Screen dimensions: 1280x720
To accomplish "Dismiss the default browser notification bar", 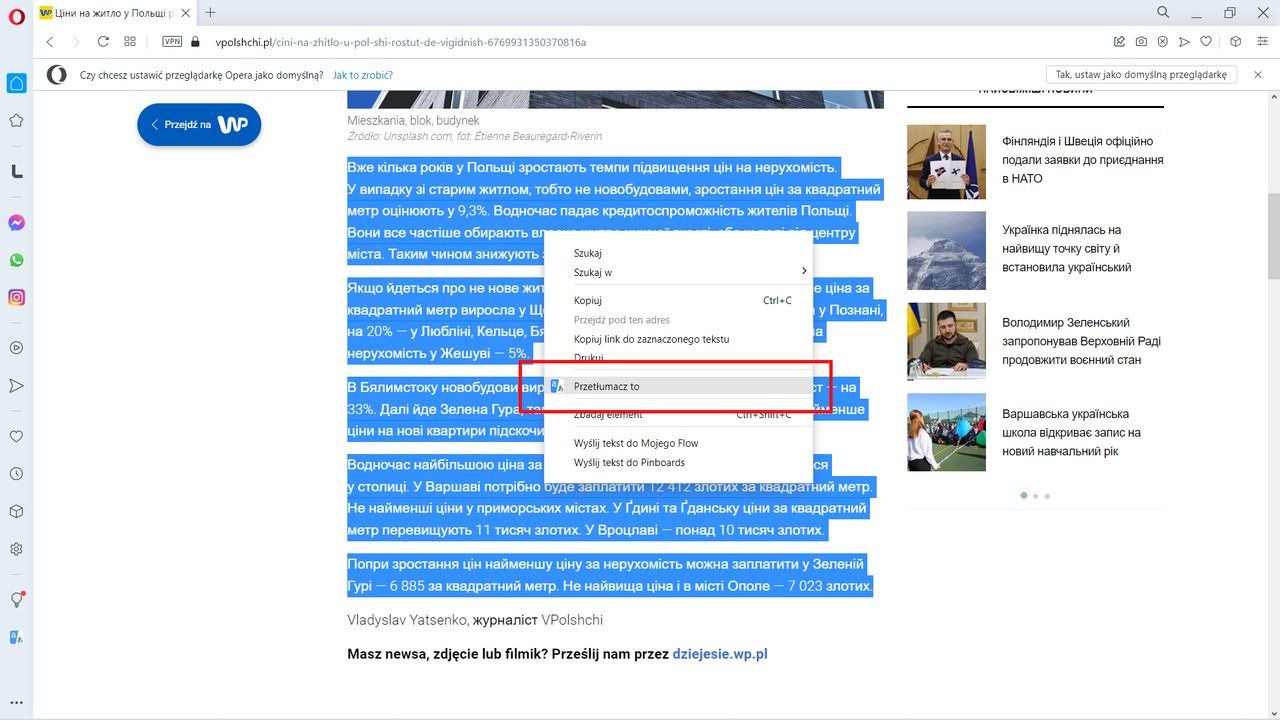I will [x=1258, y=75].
